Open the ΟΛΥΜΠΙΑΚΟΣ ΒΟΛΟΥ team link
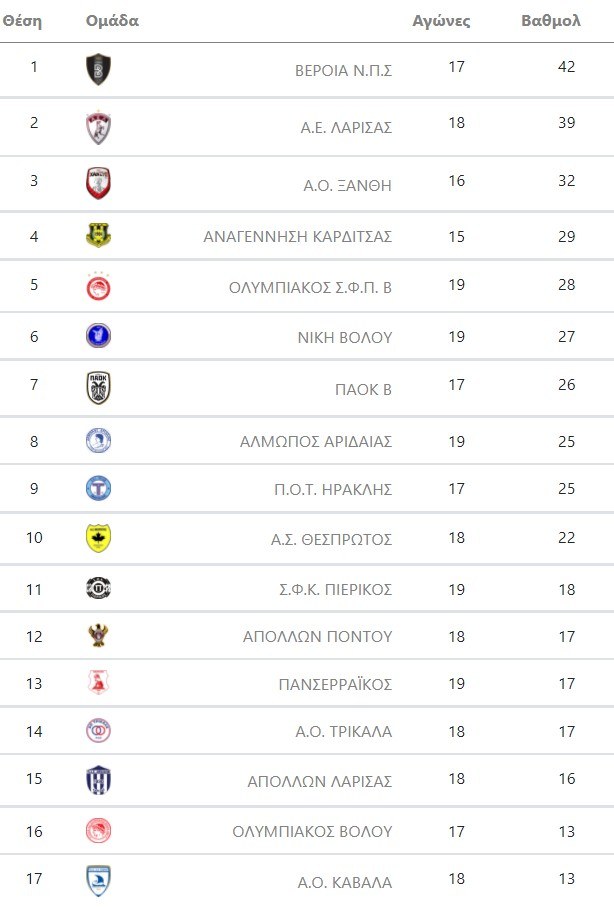The height and width of the screenshot is (907, 614). tap(312, 832)
